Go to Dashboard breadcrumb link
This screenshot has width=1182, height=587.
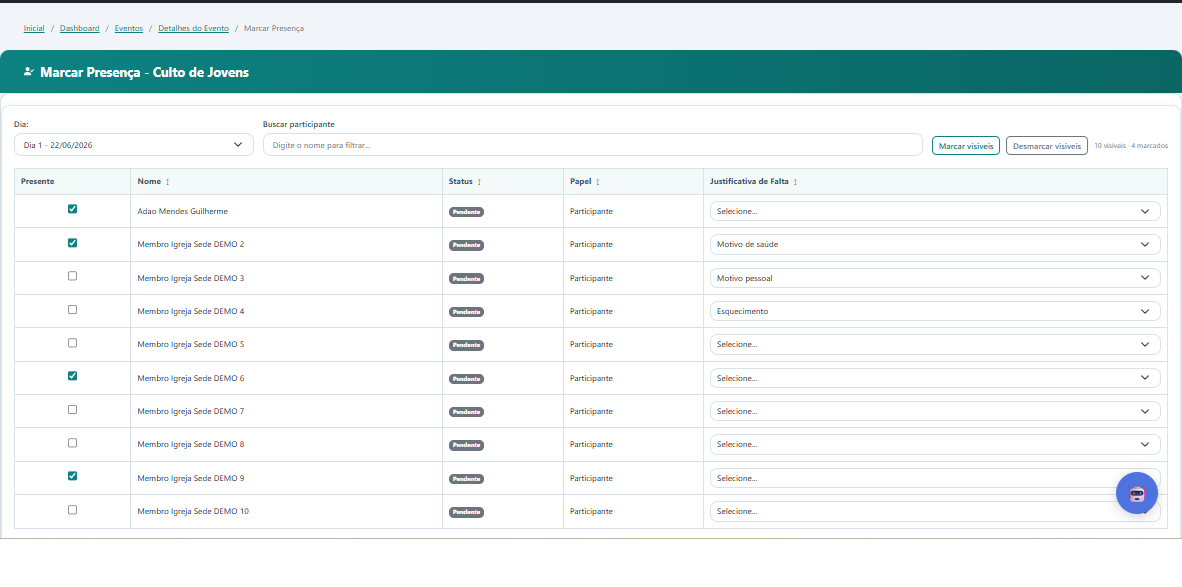click(80, 29)
